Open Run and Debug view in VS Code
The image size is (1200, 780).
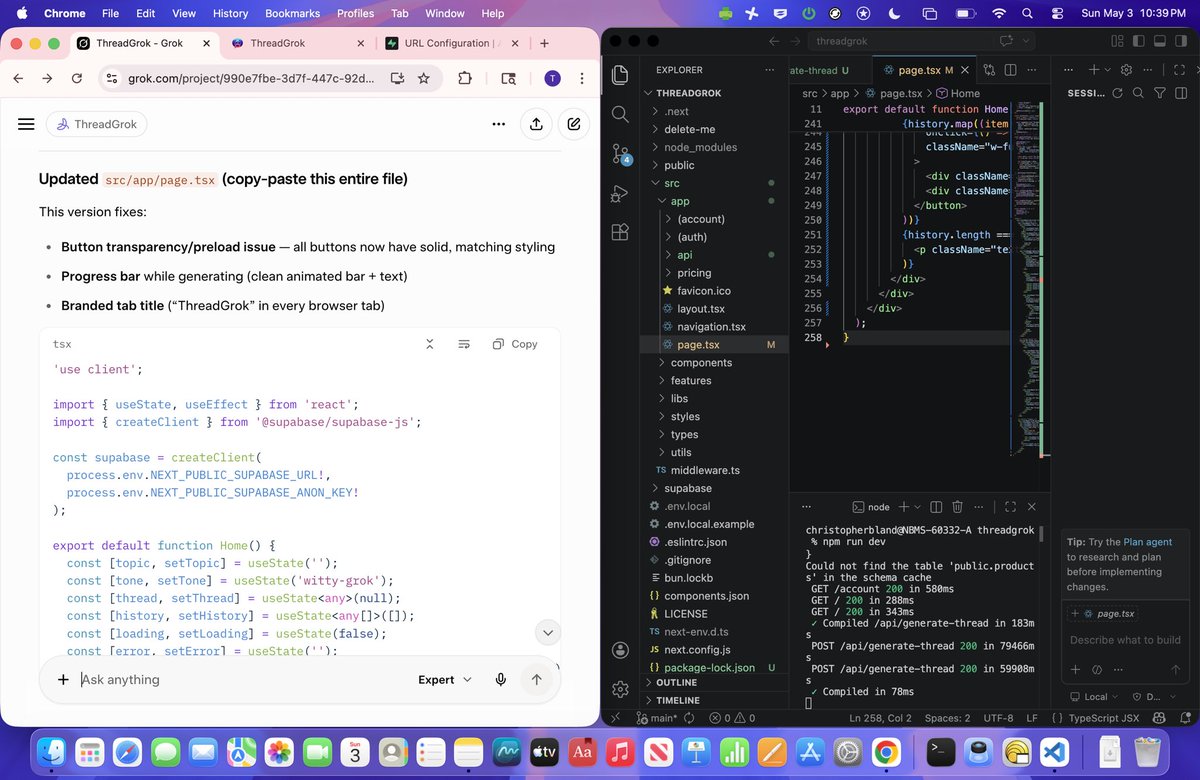click(x=620, y=193)
